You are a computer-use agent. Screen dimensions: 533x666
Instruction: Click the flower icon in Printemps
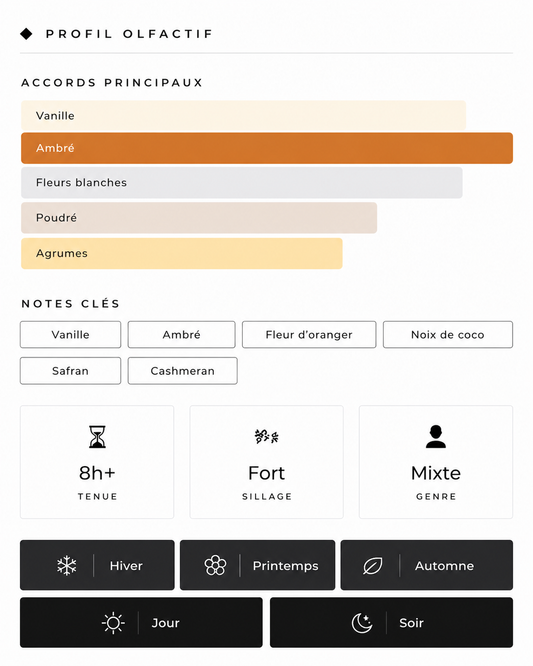click(215, 565)
